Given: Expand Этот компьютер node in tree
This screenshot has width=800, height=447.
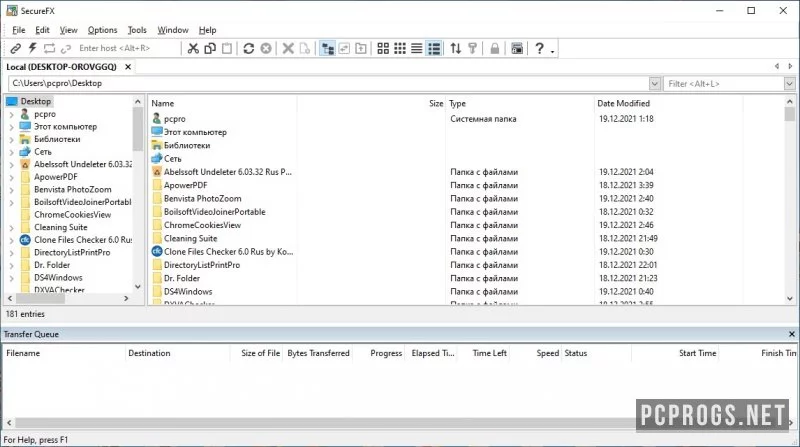Looking at the screenshot, I should point(11,127).
